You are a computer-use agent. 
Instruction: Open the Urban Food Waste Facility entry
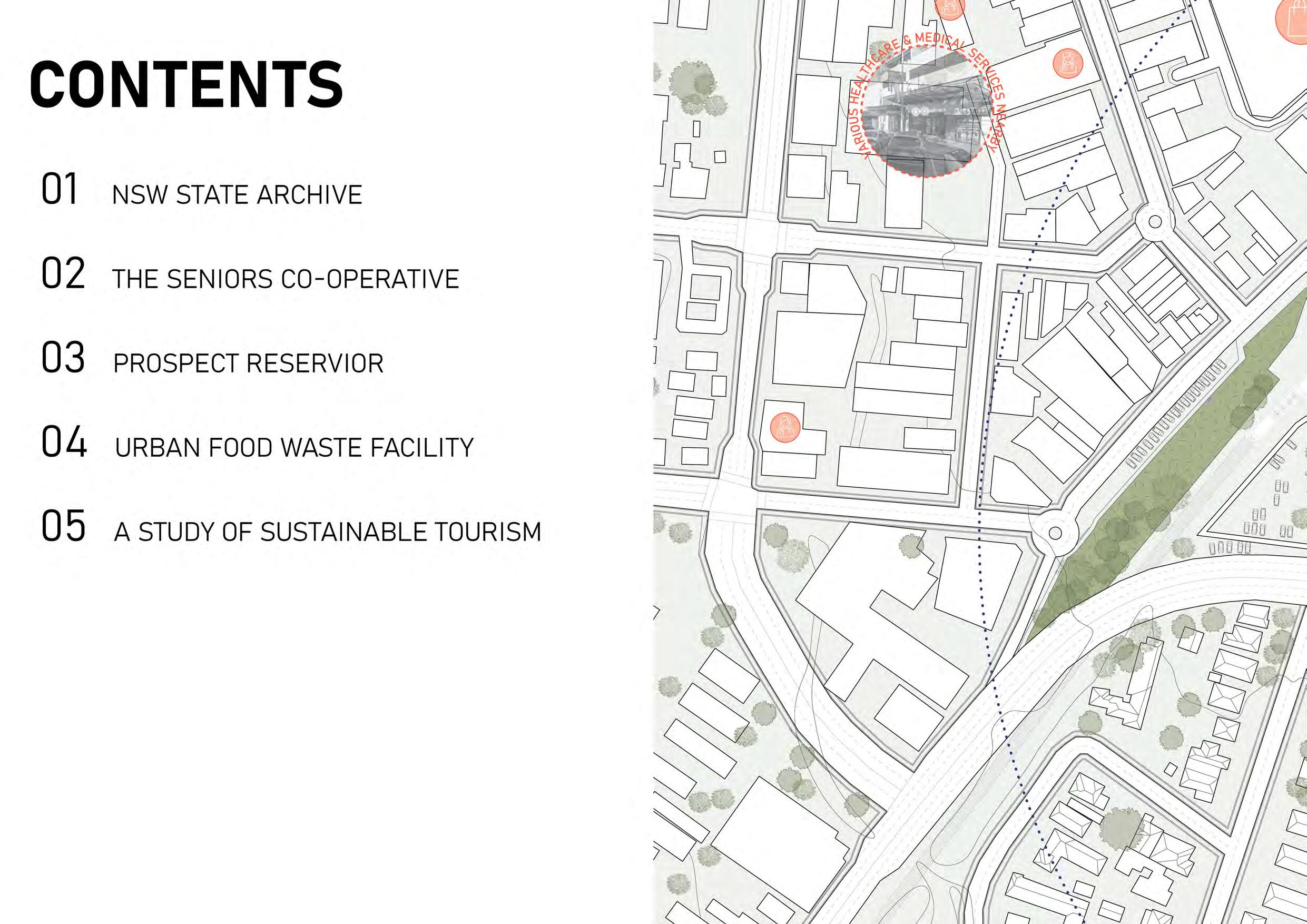pos(294,447)
